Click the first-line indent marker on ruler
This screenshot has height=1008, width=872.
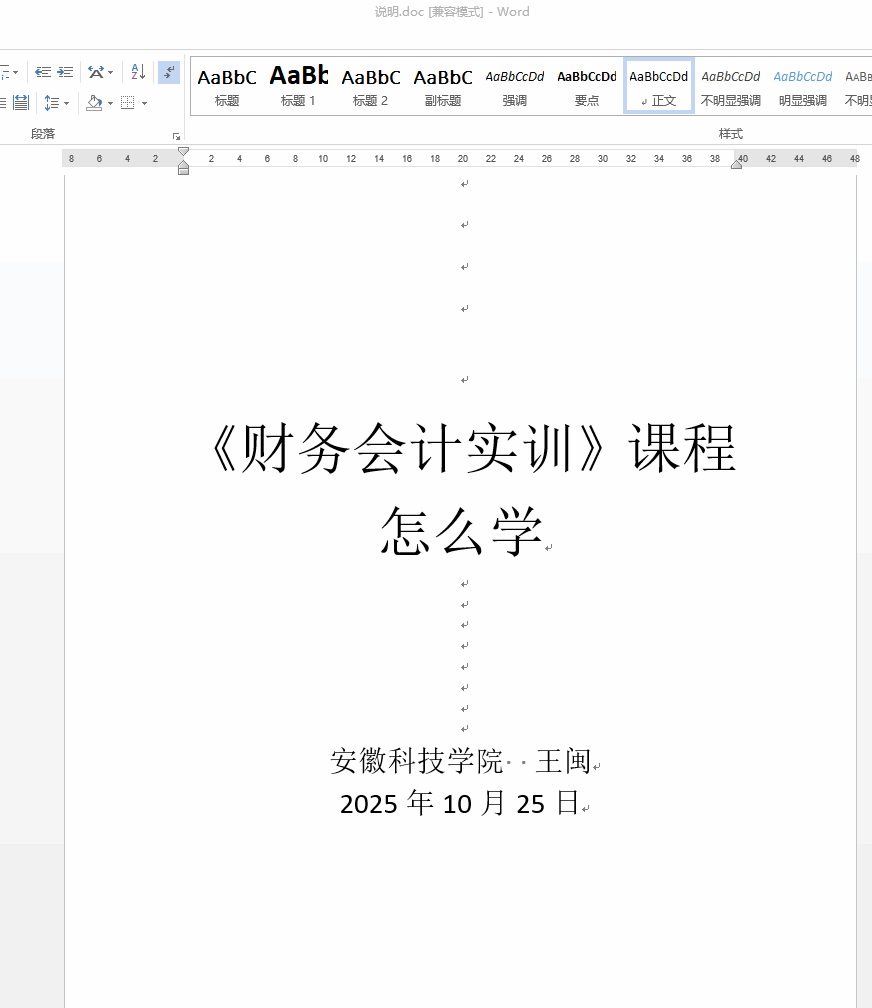pos(183,152)
